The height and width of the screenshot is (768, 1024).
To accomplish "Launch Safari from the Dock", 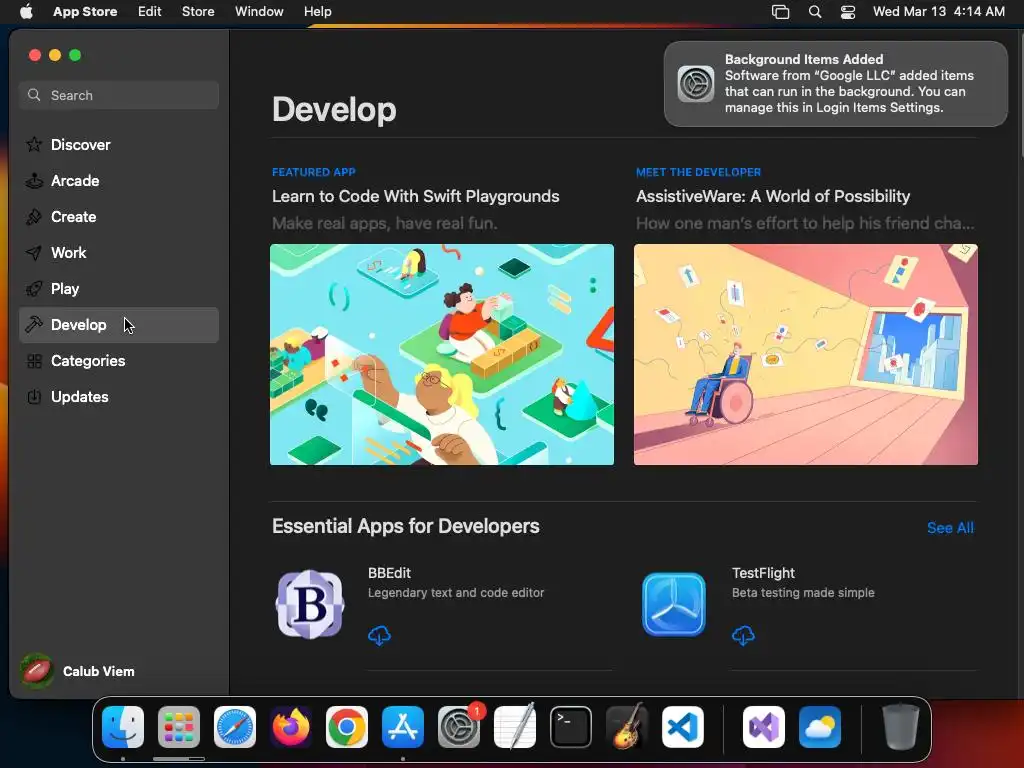I will coord(235,727).
